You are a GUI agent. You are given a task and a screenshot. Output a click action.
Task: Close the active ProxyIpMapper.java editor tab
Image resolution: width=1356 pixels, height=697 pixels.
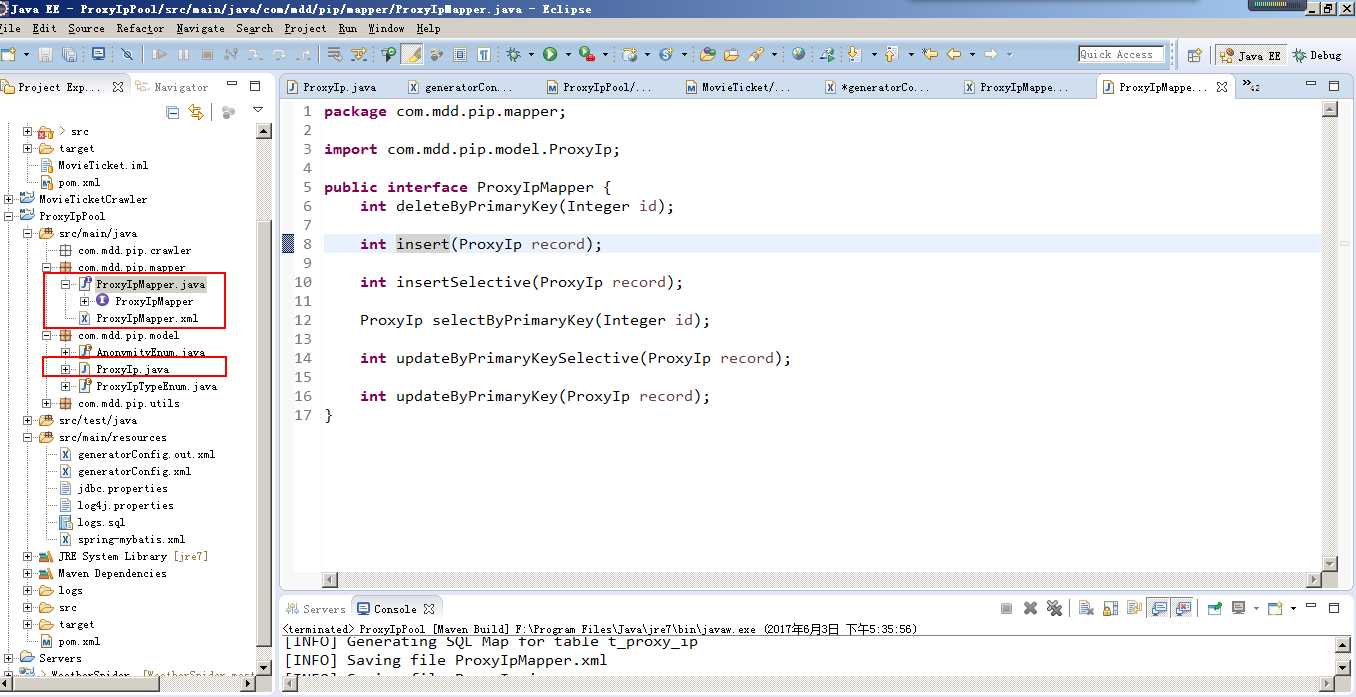tap(1223, 87)
